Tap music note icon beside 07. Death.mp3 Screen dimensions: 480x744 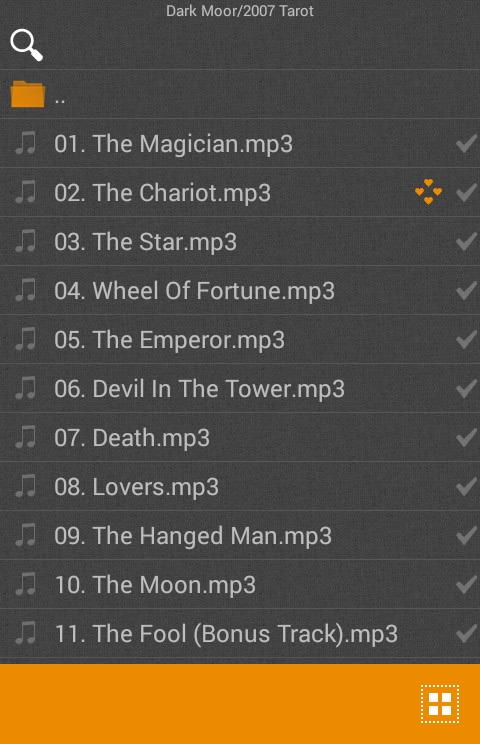tap(25, 437)
